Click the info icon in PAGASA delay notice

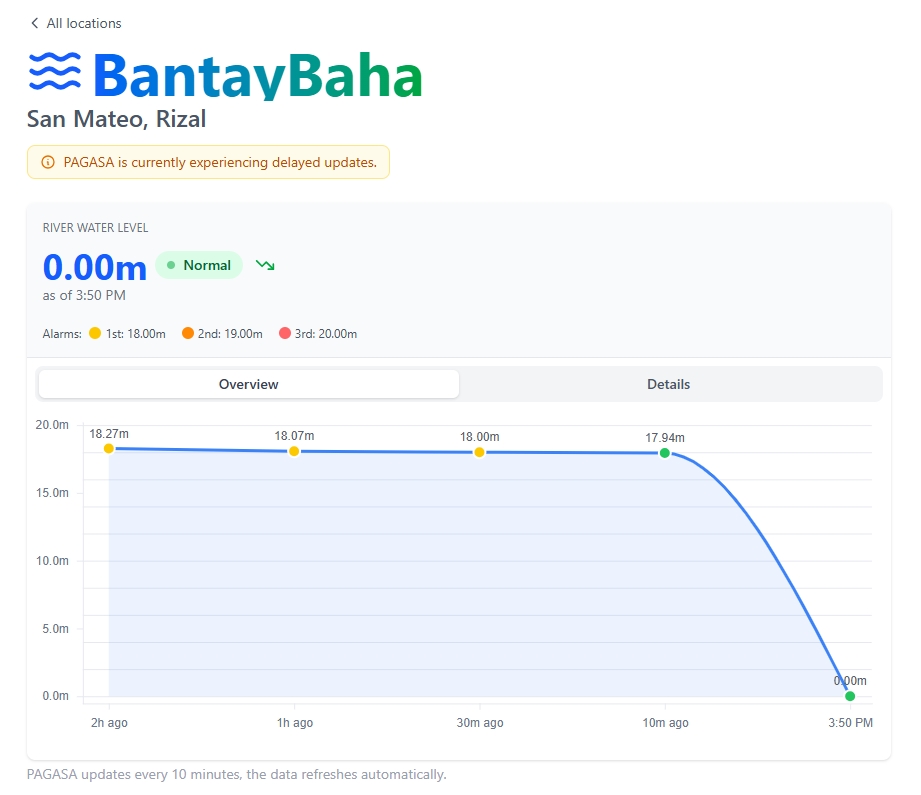48,162
